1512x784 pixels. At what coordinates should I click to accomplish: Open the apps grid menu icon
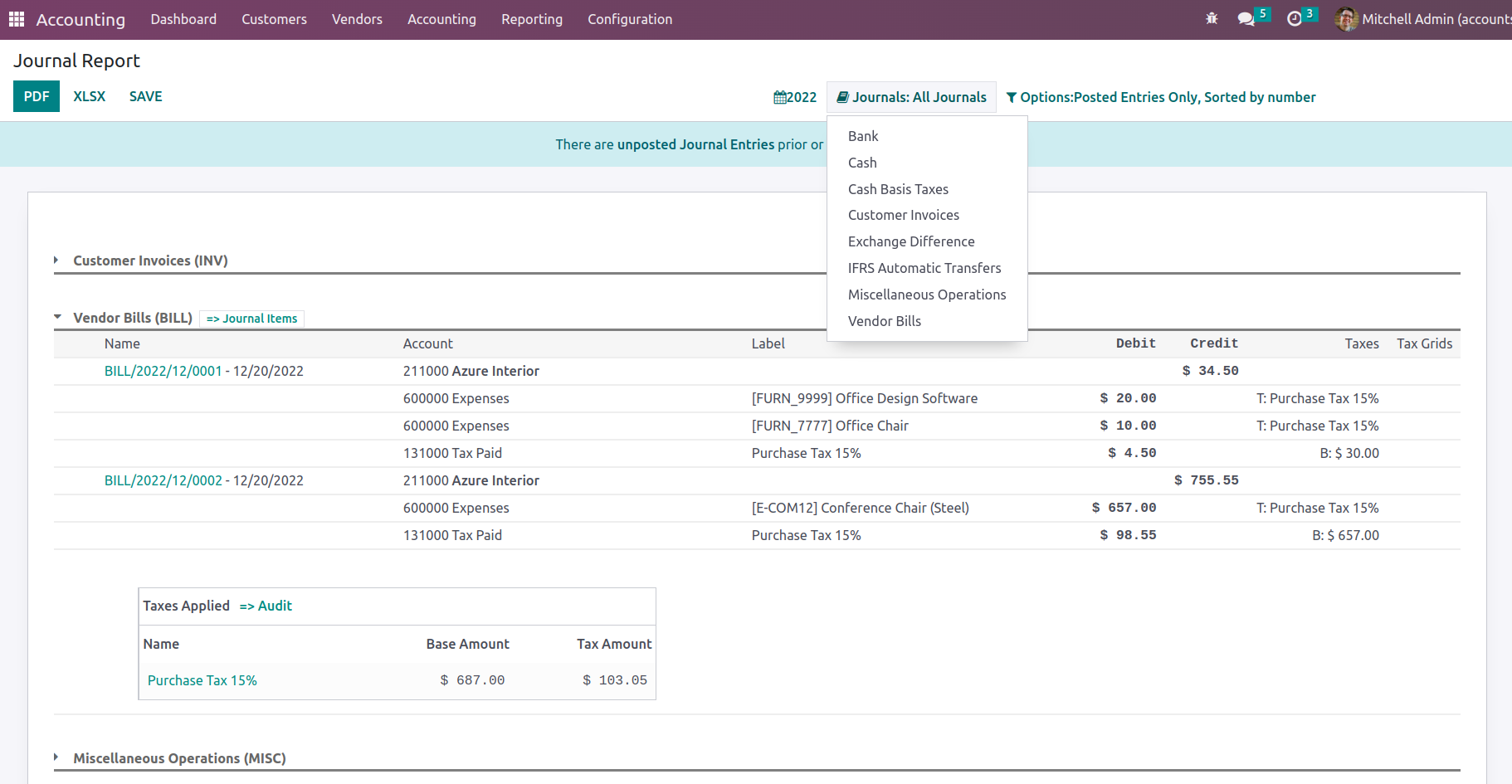17,19
